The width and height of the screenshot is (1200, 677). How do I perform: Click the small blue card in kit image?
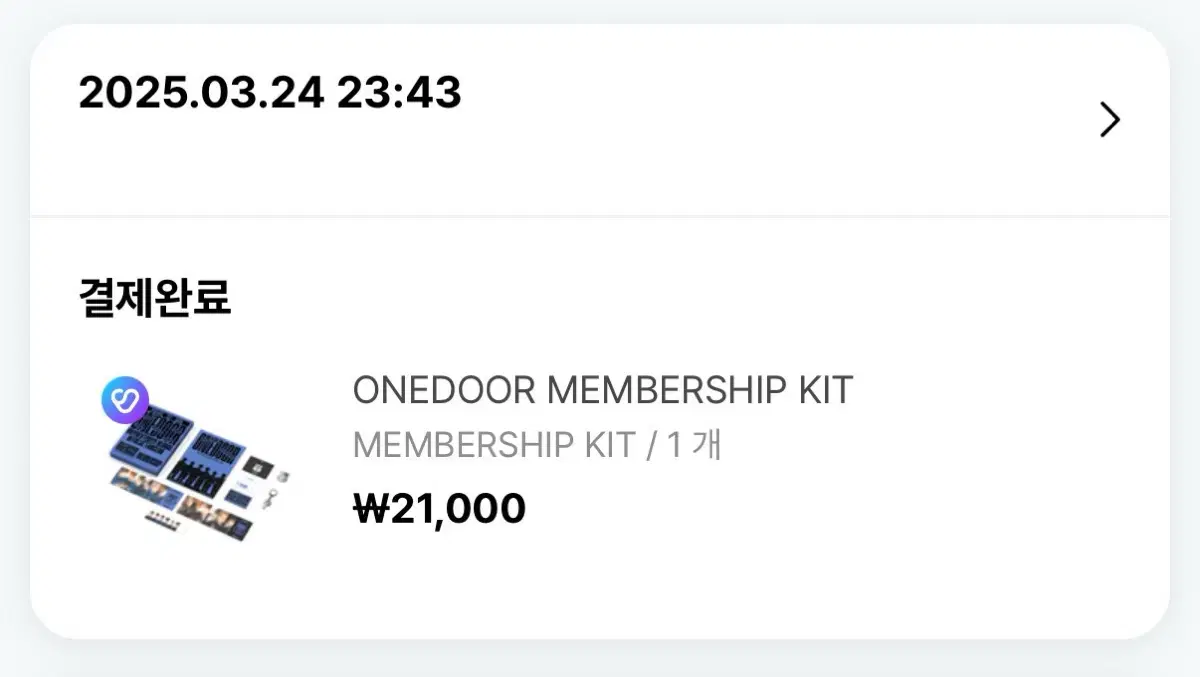click(x=237, y=499)
